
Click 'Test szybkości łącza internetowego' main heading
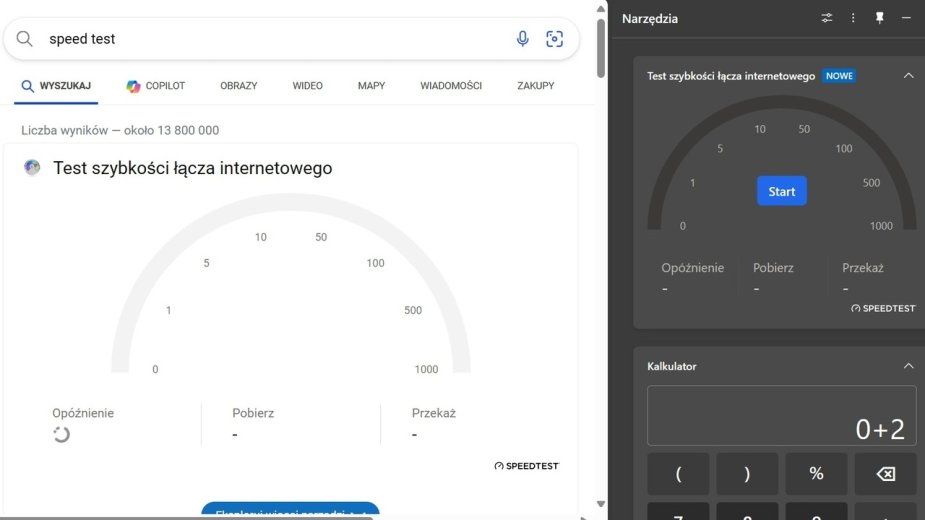click(192, 168)
